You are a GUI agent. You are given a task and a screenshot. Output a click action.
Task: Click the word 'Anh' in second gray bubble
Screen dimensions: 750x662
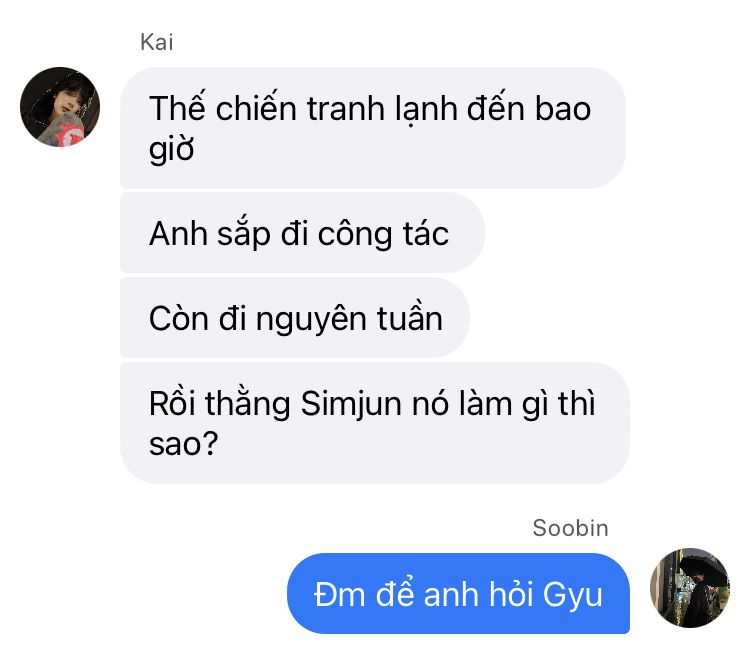[178, 233]
